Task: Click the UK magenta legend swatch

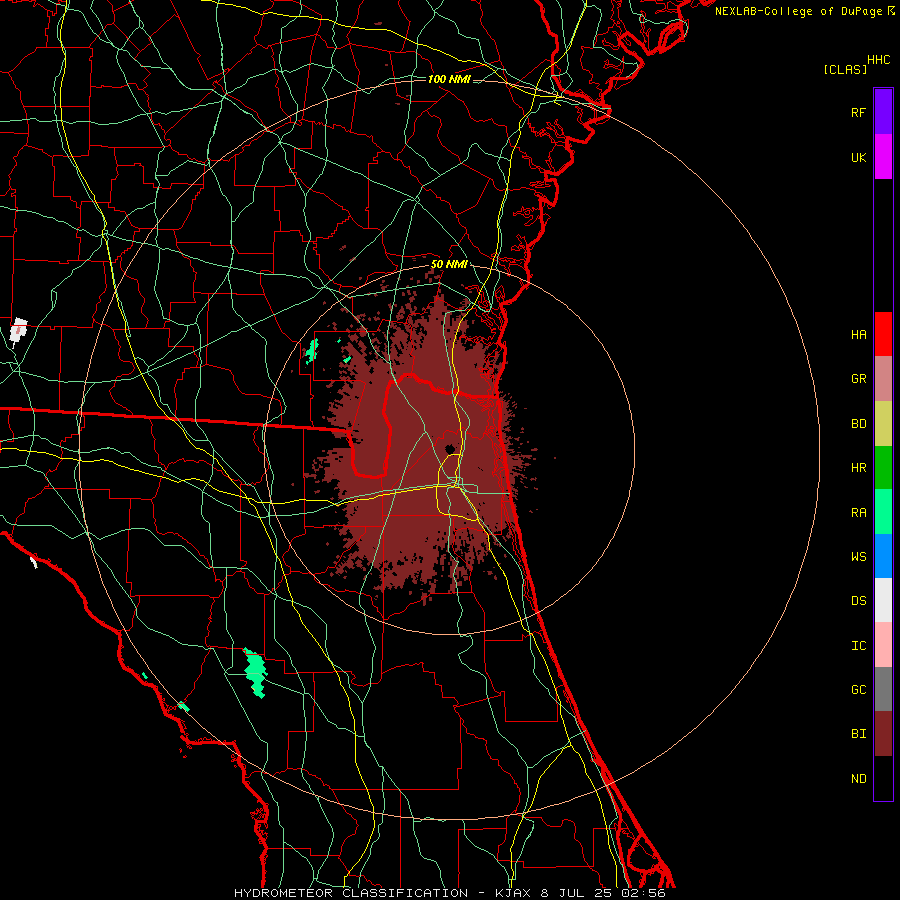Action: [x=883, y=157]
